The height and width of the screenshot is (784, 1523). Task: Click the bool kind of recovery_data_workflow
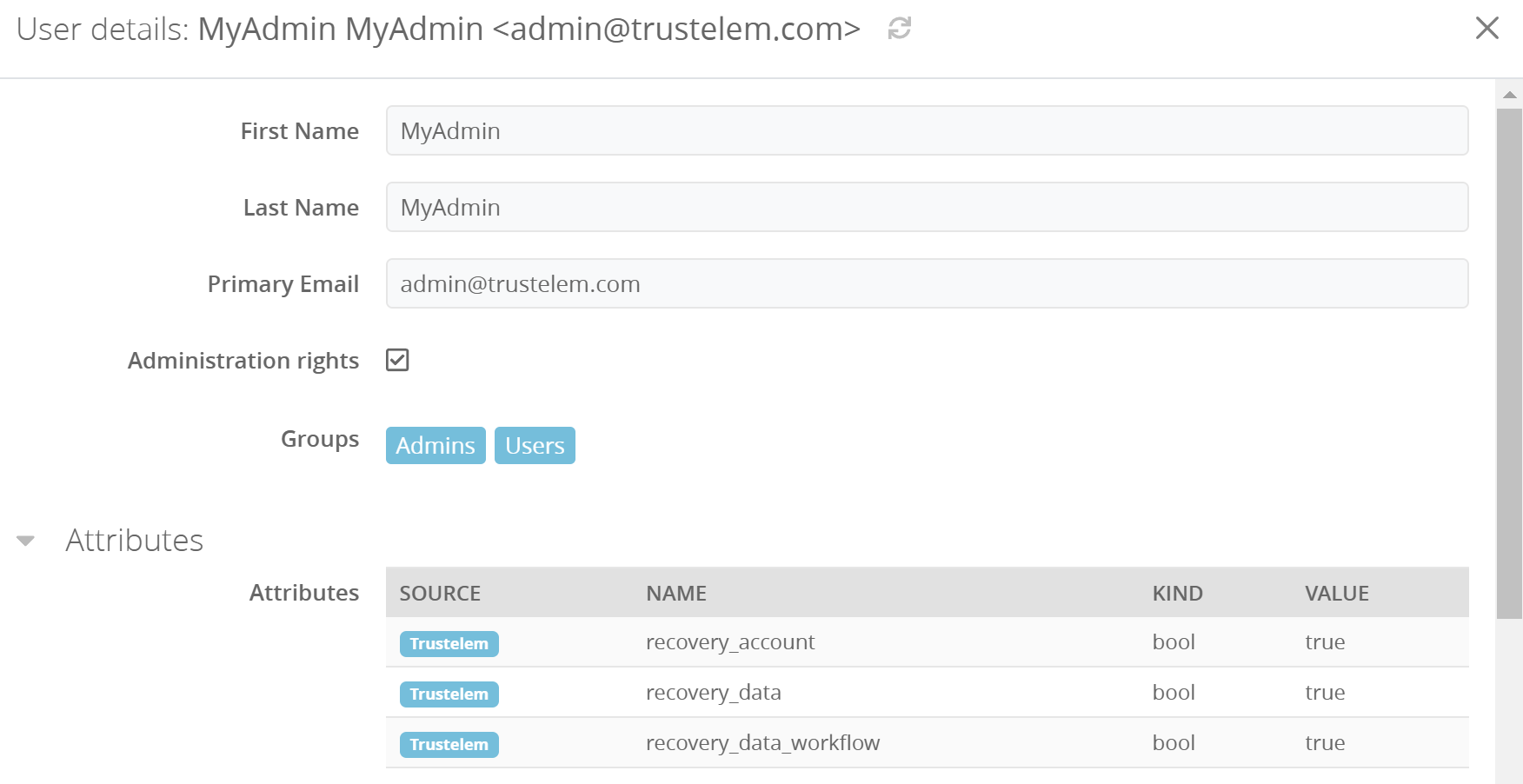(x=1174, y=743)
